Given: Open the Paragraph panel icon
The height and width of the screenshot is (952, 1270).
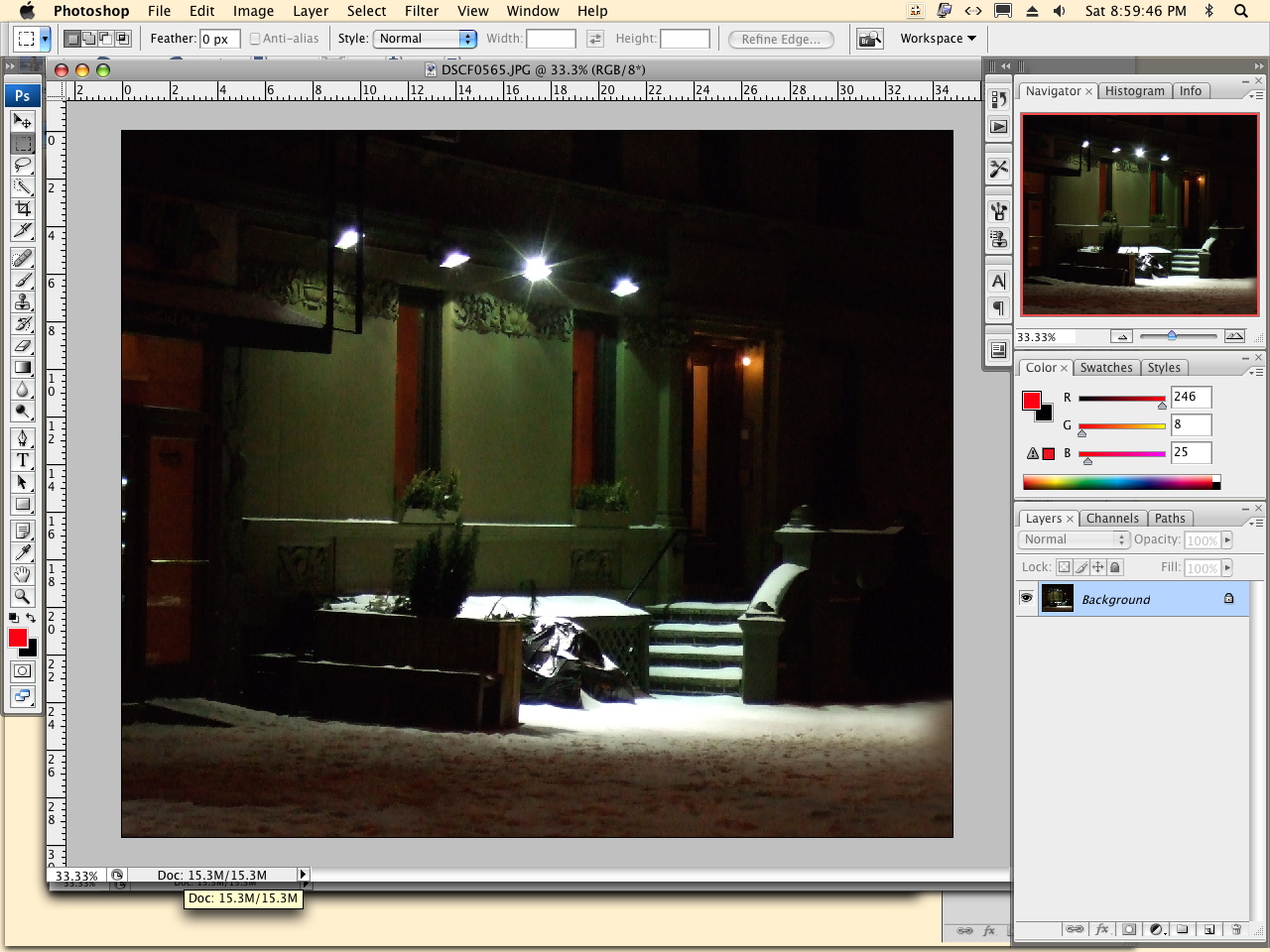Looking at the screenshot, I should pos(999,308).
